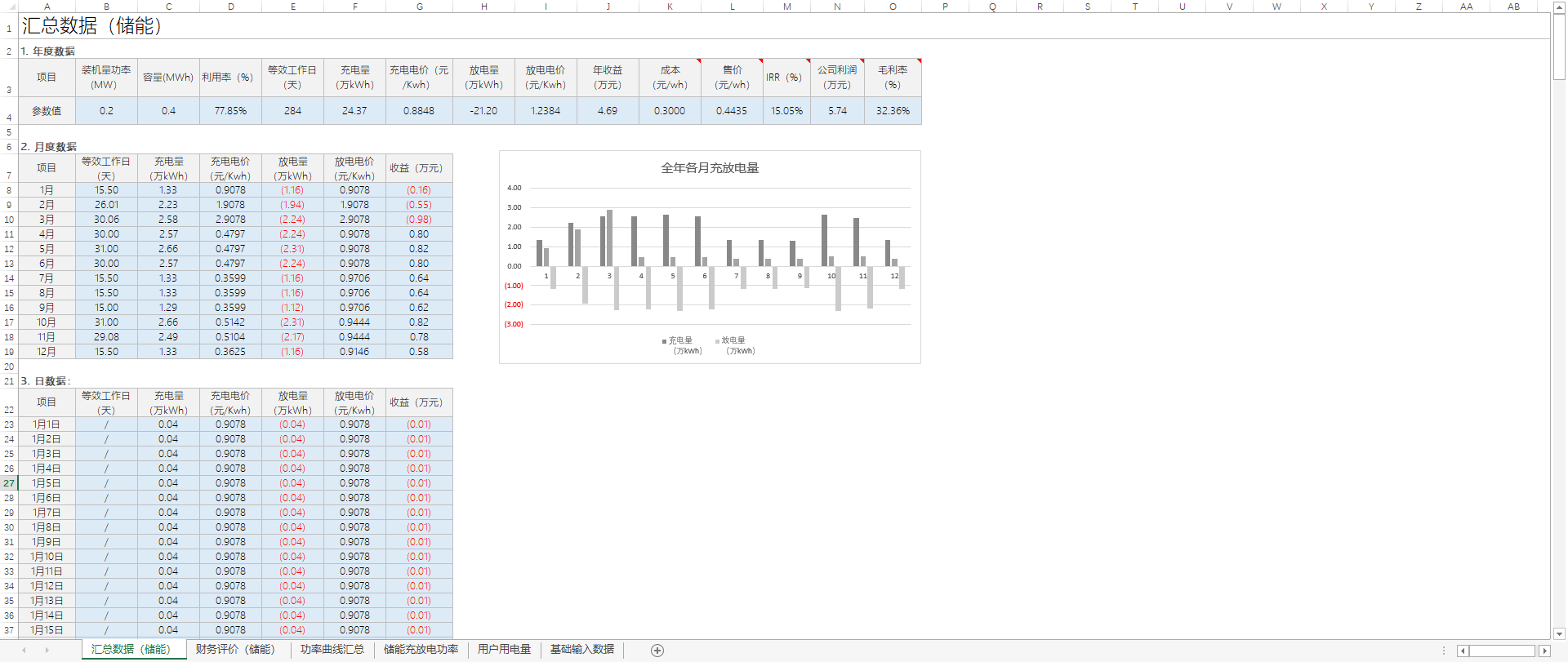Image resolution: width=1568 pixels, height=662 pixels.
Task: Click the tab bar resize dots handle
Action: (x=1444, y=651)
